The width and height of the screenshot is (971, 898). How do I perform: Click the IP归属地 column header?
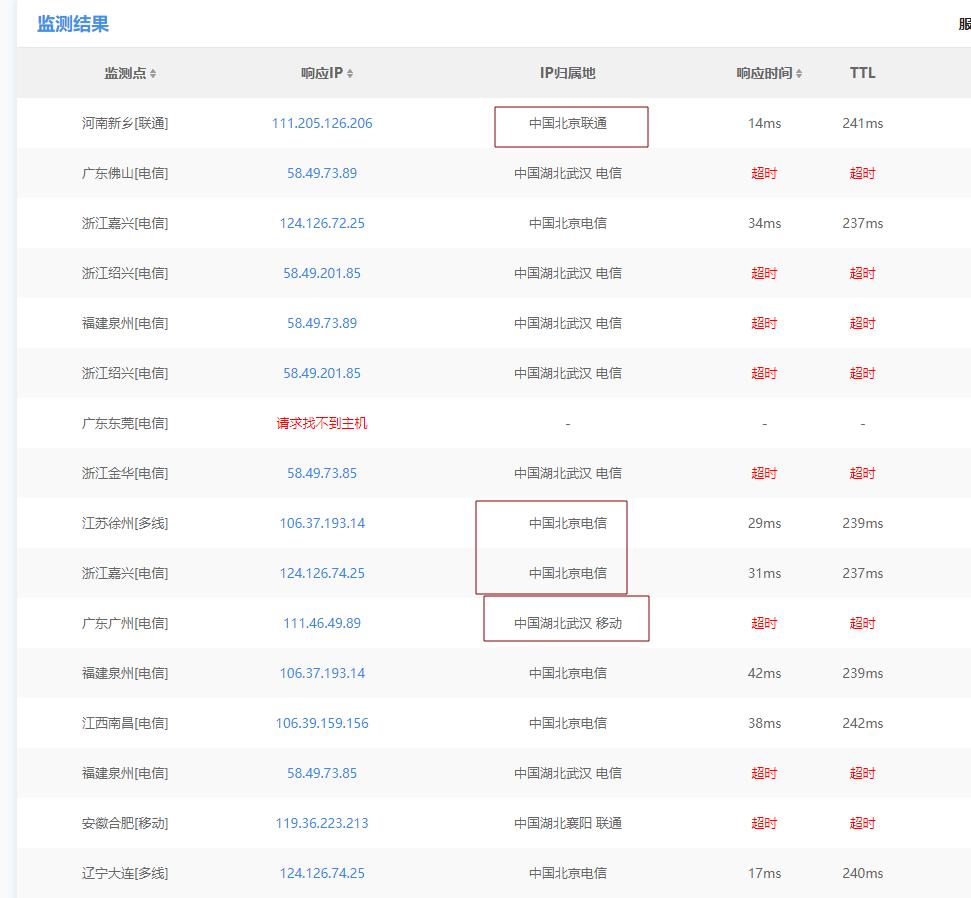566,72
